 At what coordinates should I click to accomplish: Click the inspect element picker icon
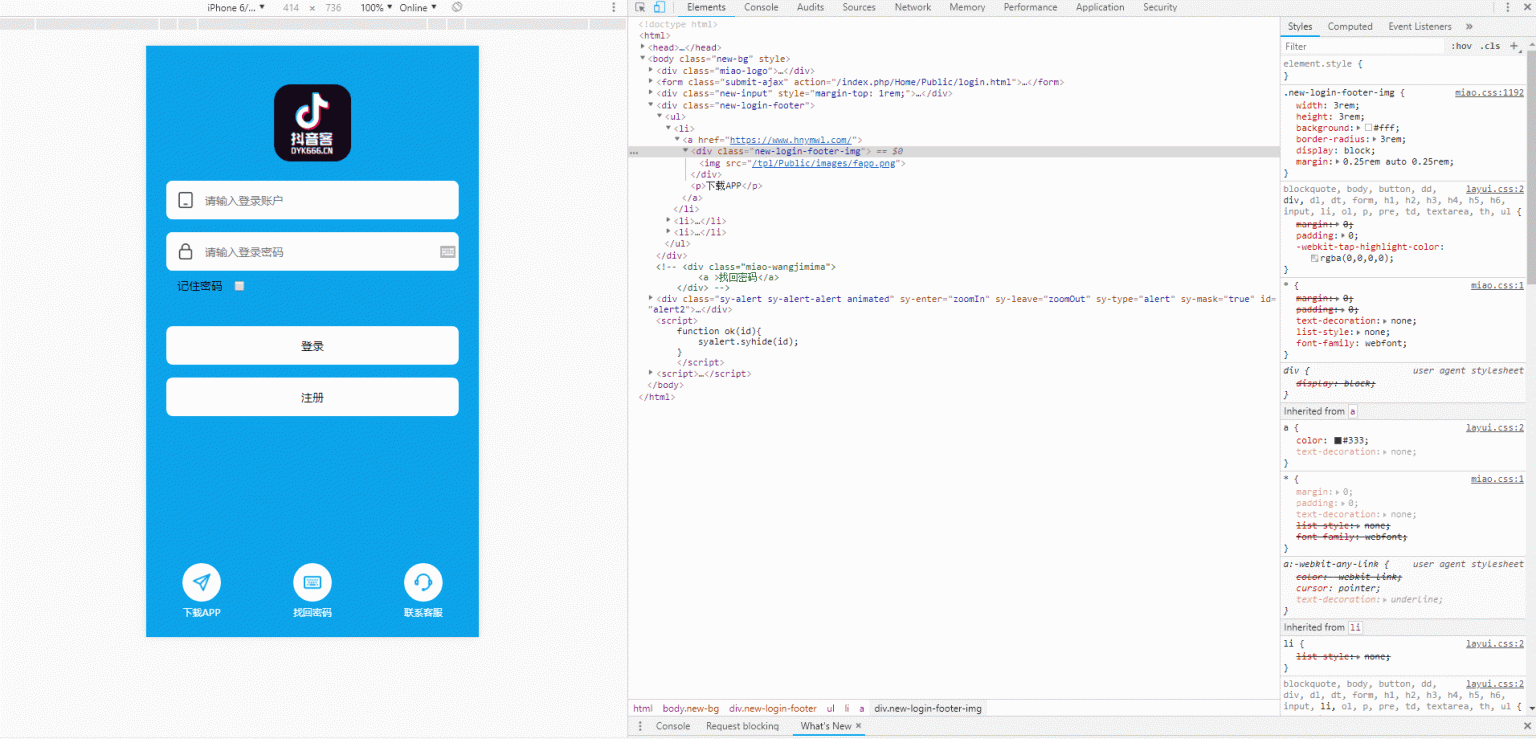pyautogui.click(x=642, y=7)
